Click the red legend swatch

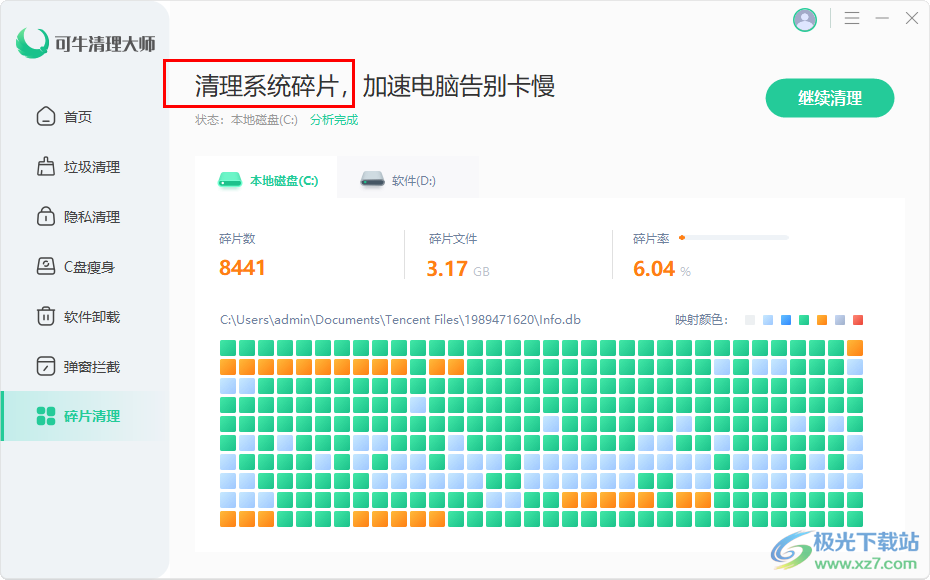[x=858, y=320]
